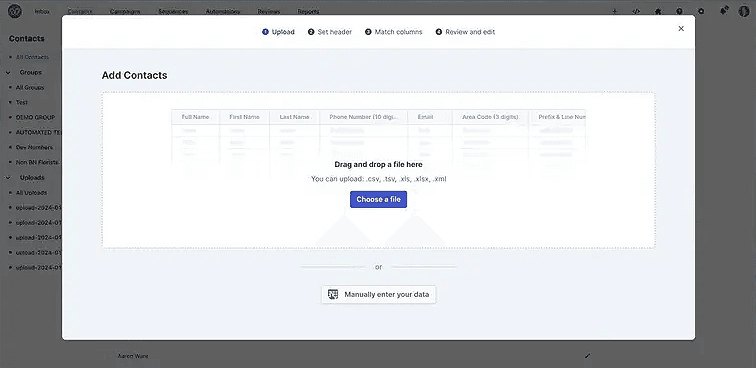Select the Set header step
Viewport: 756px width, 368px height.
[330, 32]
